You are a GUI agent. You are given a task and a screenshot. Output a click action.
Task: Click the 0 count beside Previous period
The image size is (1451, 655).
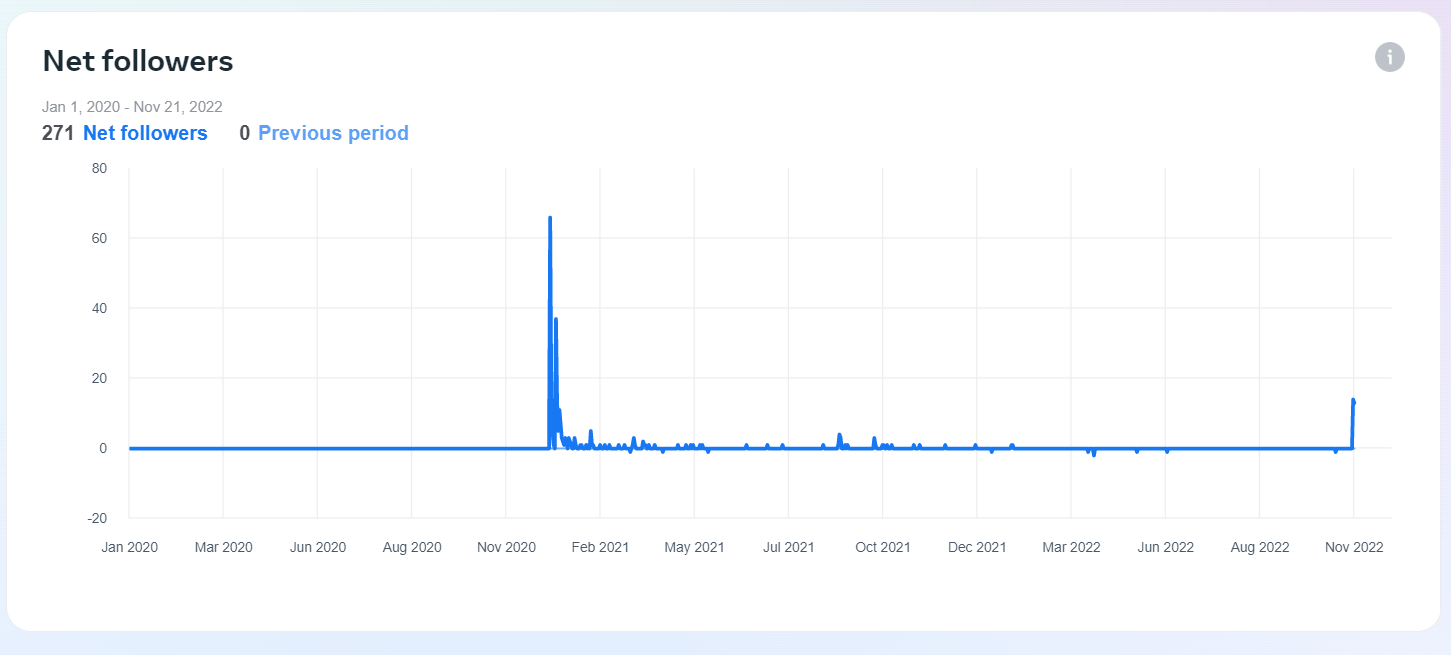[x=244, y=133]
